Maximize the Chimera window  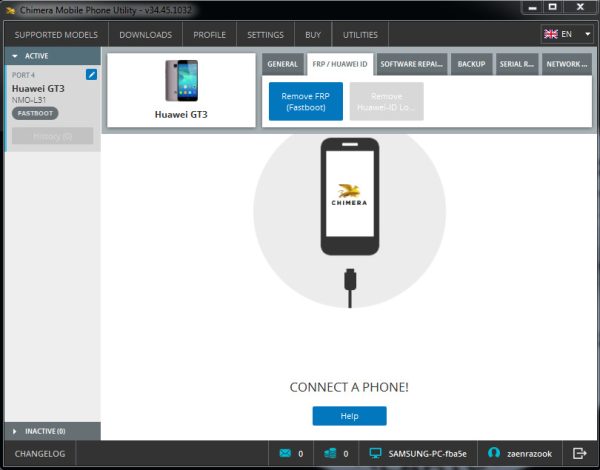553,7
